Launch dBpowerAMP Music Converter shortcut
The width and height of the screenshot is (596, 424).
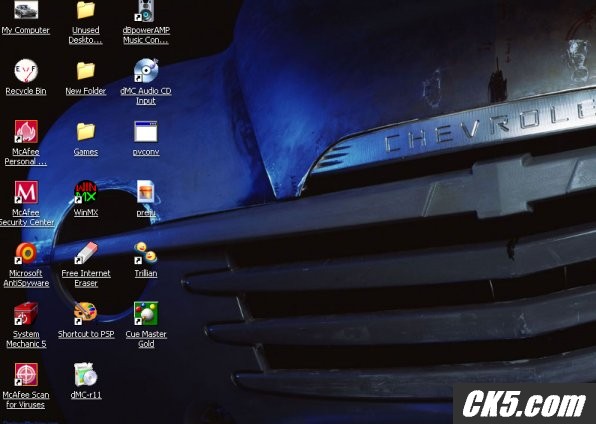pos(146,11)
